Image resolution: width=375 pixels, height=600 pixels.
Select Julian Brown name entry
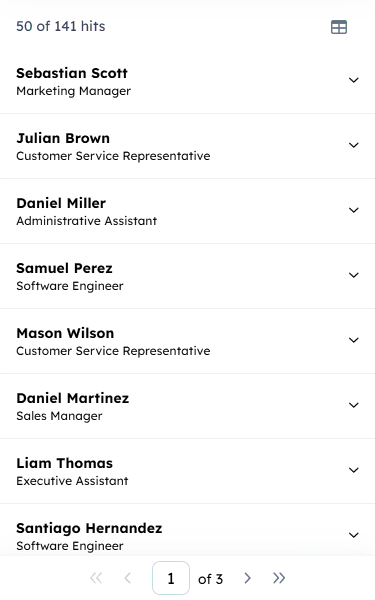point(63,138)
